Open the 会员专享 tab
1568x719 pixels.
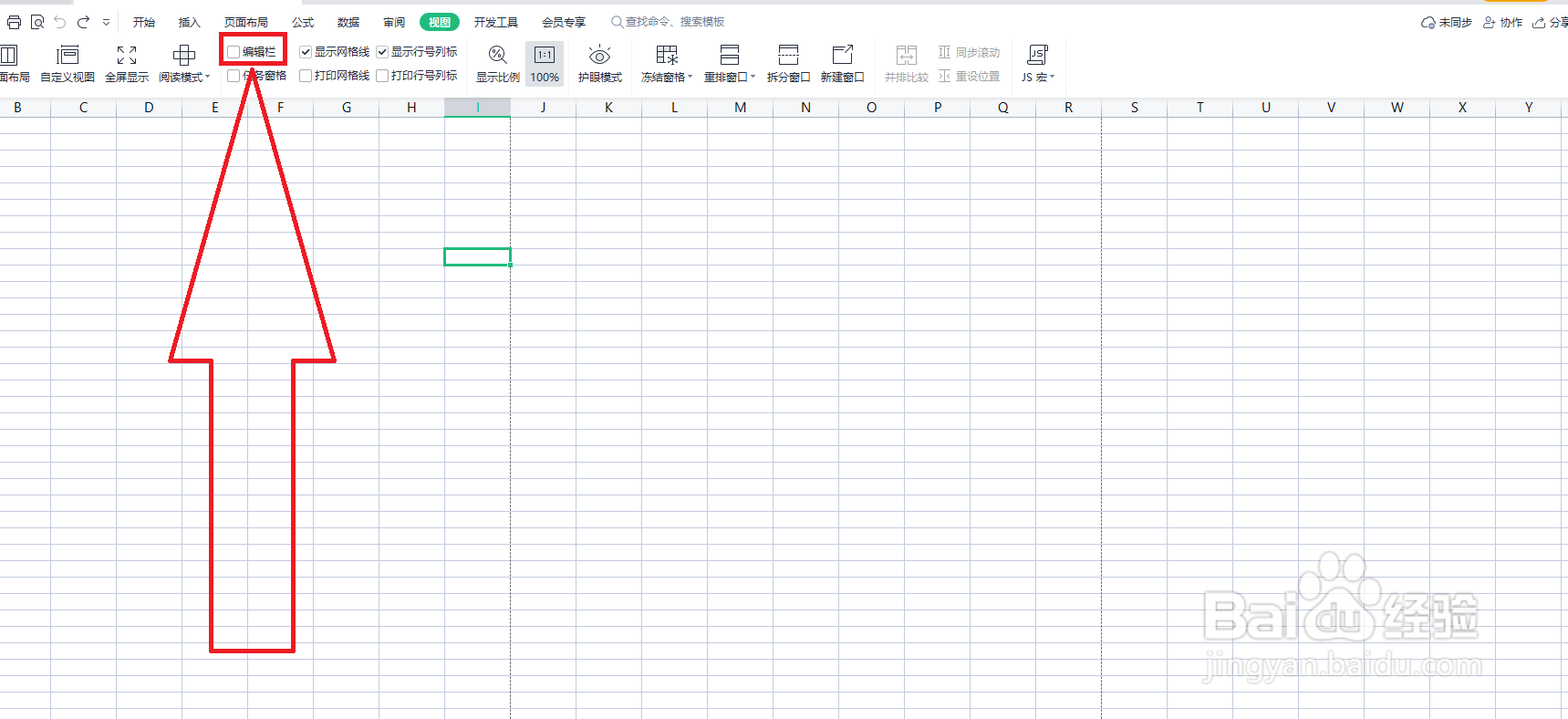pyautogui.click(x=564, y=22)
